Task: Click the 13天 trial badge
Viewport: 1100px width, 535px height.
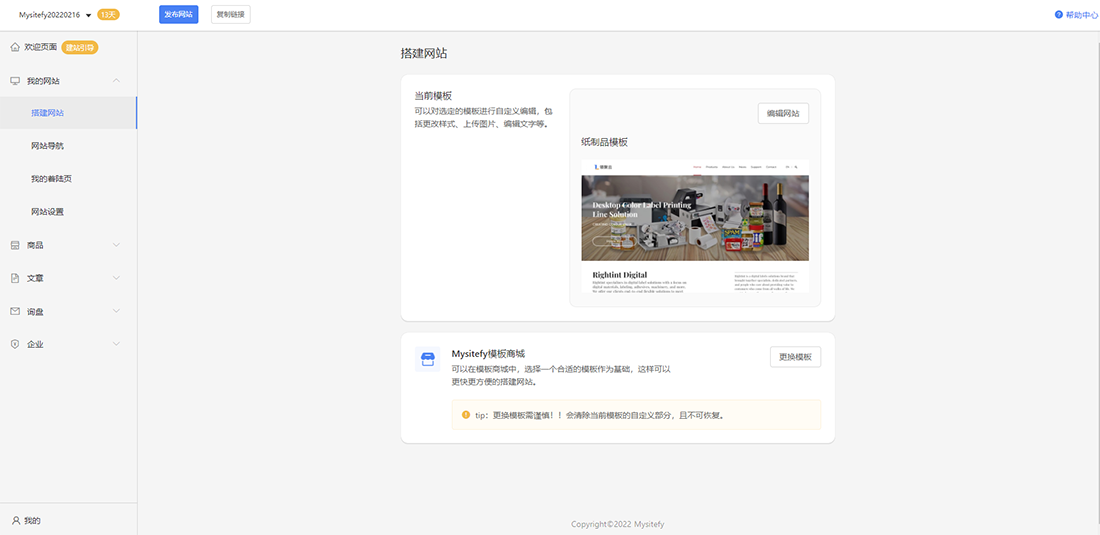Action: (108, 15)
